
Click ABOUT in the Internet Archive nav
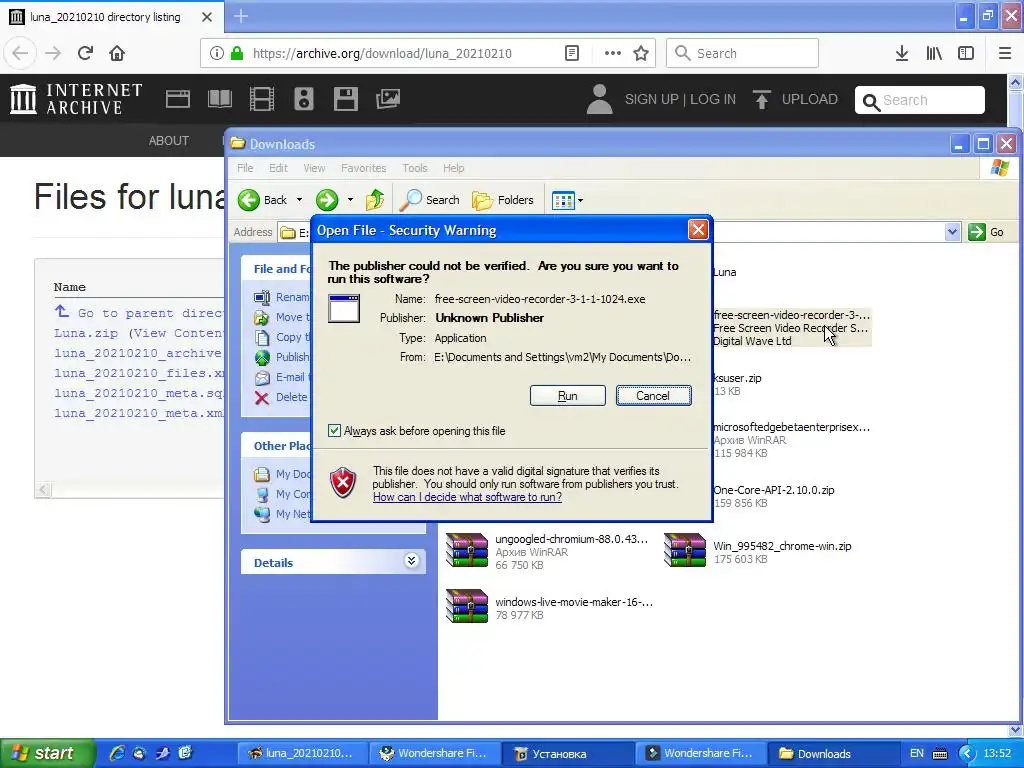coord(168,140)
